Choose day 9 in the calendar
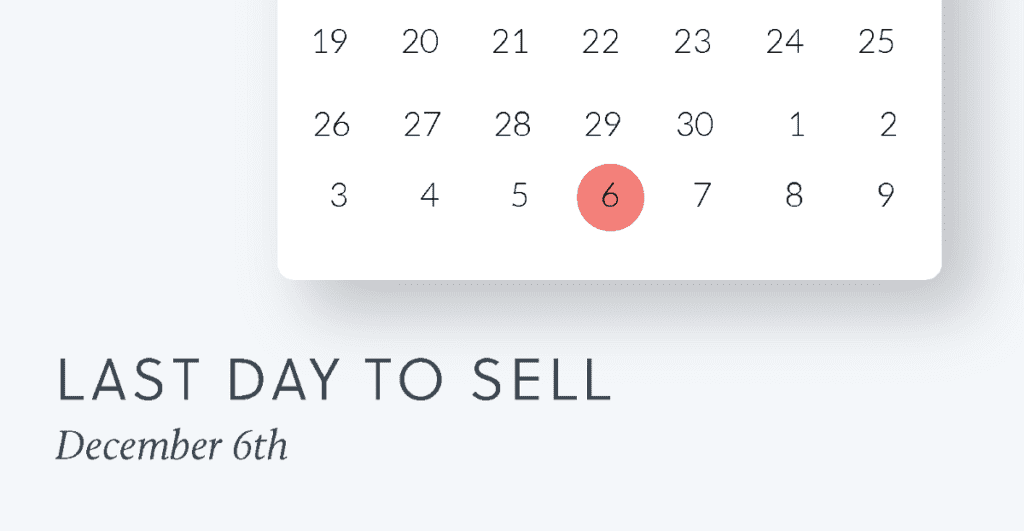Viewport: 1024px width, 531px height. pyautogui.click(x=886, y=195)
